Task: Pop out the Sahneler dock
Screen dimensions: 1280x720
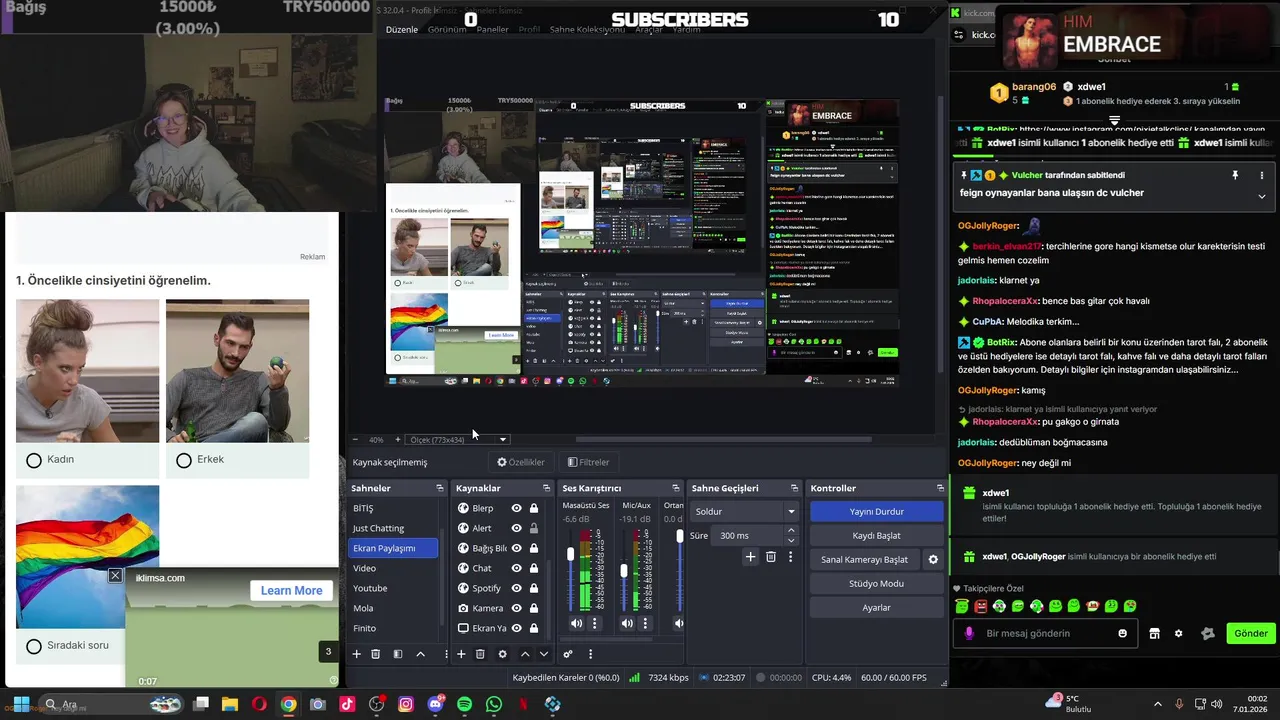Action: pyautogui.click(x=440, y=488)
